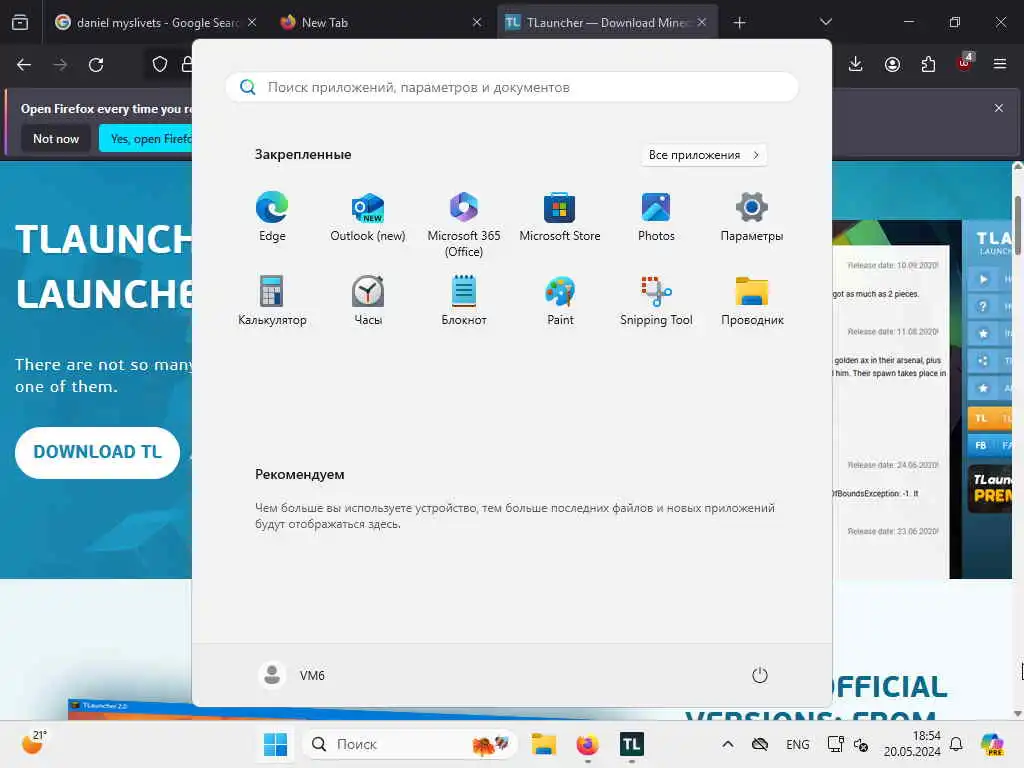Launch Часы clock app
The image size is (1024, 768).
[x=368, y=301]
